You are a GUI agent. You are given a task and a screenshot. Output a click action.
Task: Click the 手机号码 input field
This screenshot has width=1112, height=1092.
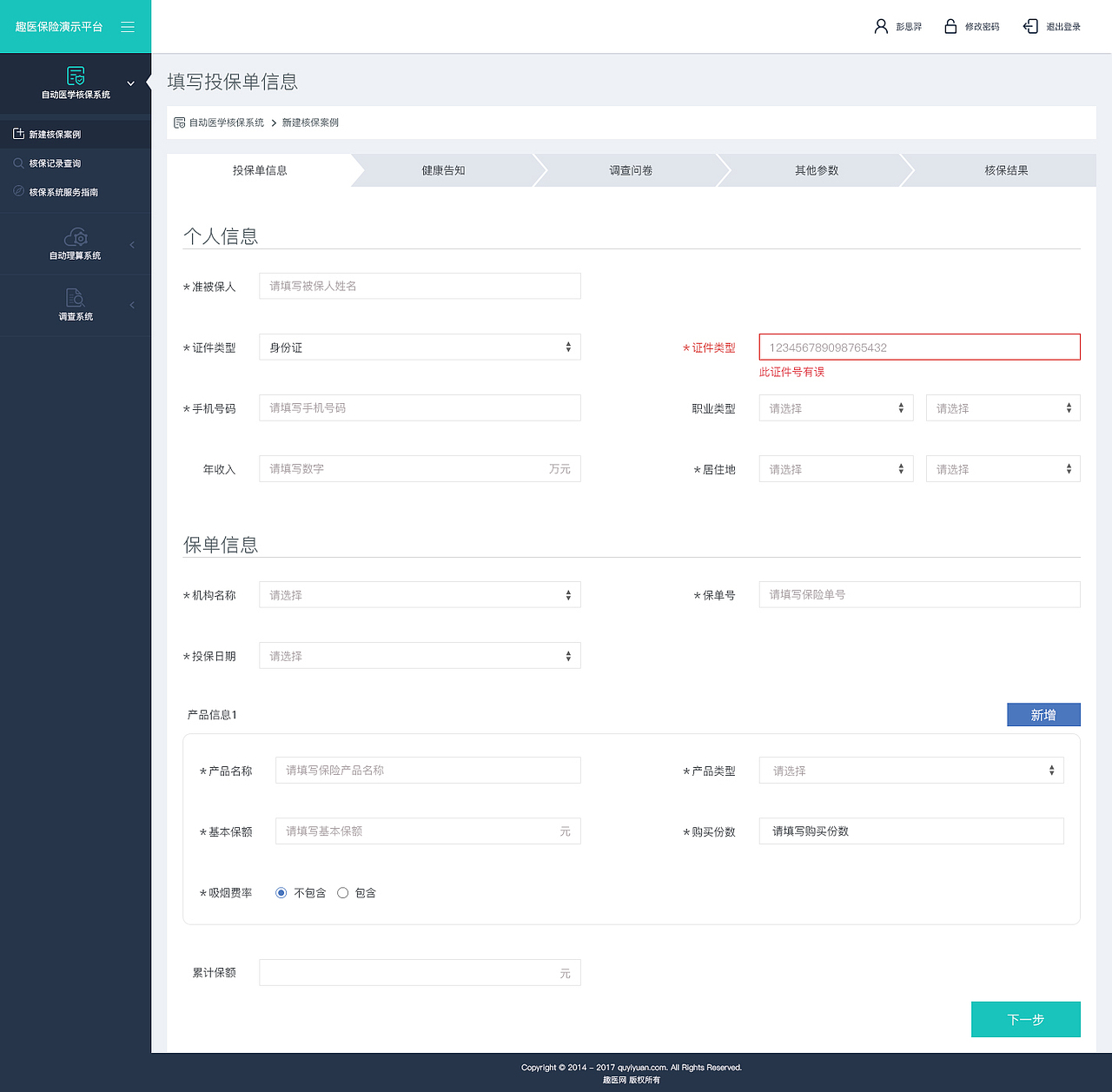[x=420, y=407]
